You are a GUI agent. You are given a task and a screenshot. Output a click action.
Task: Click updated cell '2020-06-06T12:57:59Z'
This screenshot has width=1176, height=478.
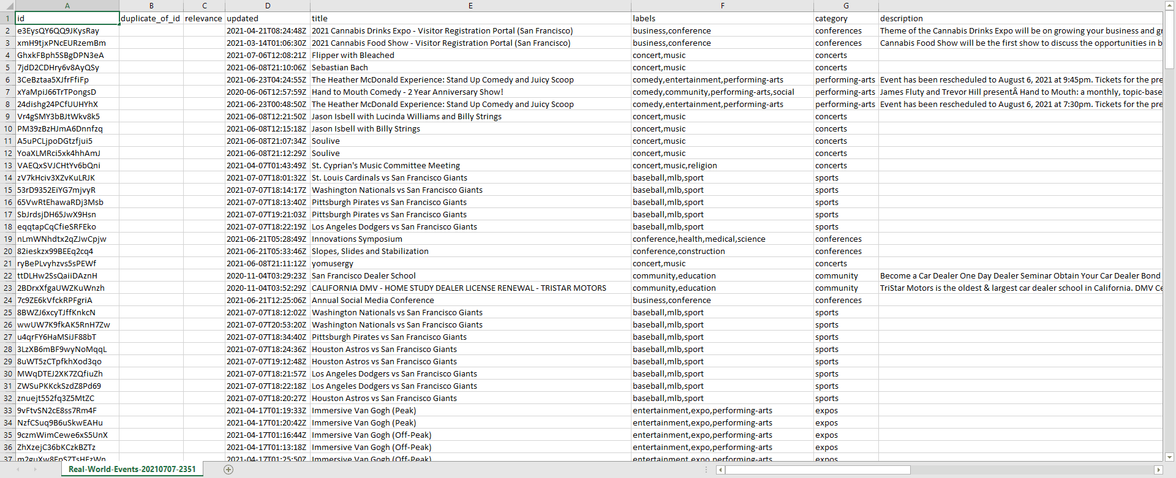pos(267,92)
